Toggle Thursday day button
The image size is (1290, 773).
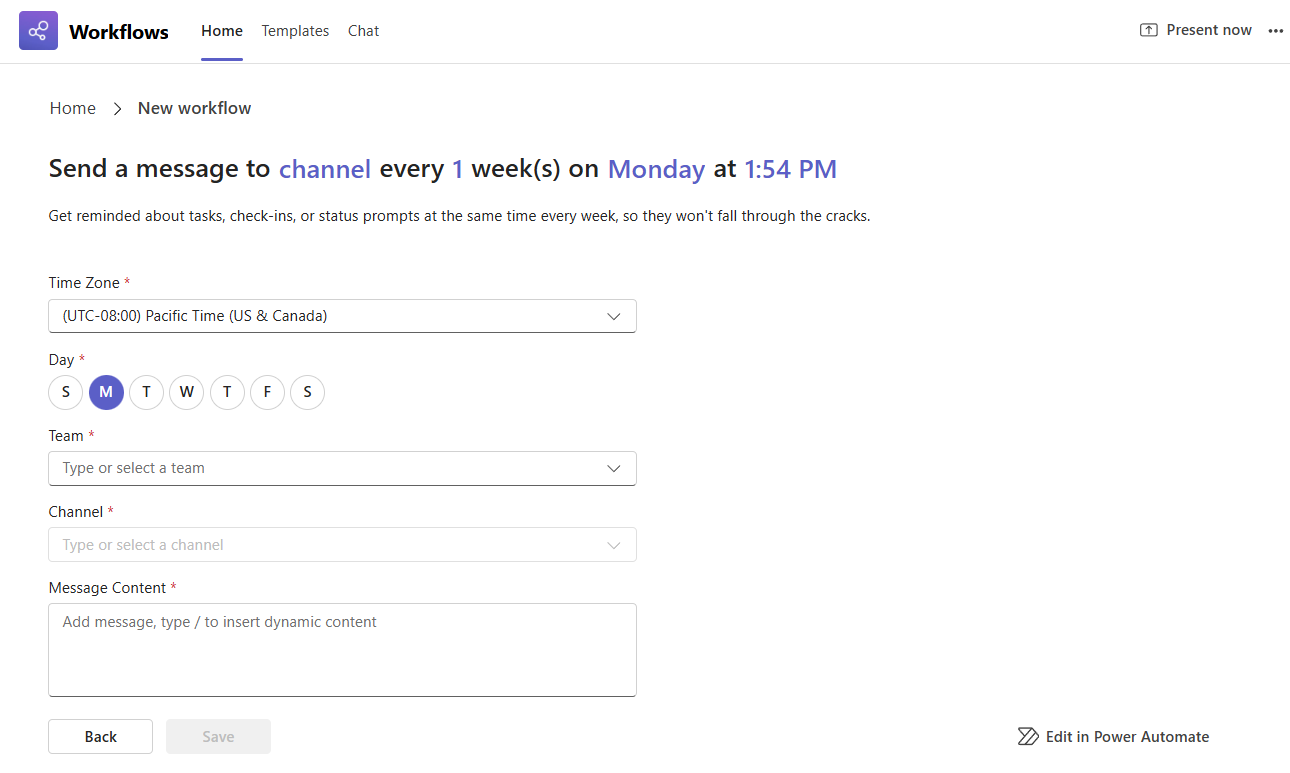(227, 392)
